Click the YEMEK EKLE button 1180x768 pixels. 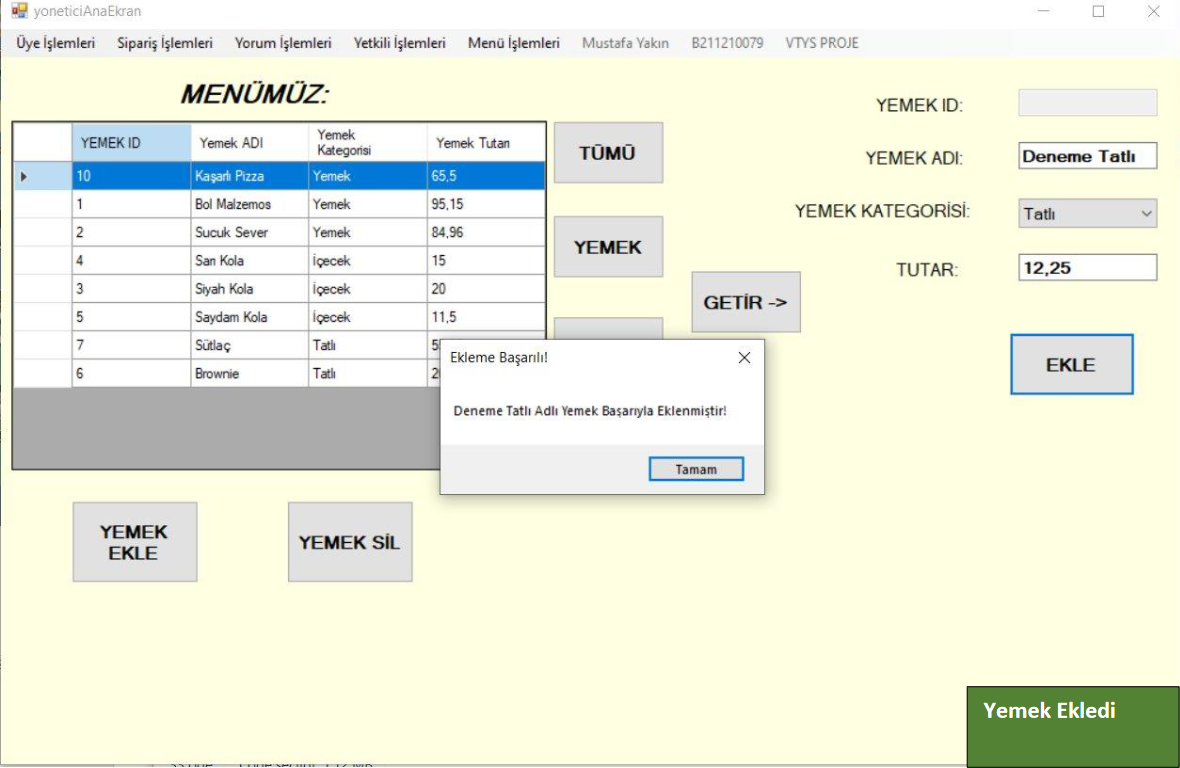[x=134, y=542]
